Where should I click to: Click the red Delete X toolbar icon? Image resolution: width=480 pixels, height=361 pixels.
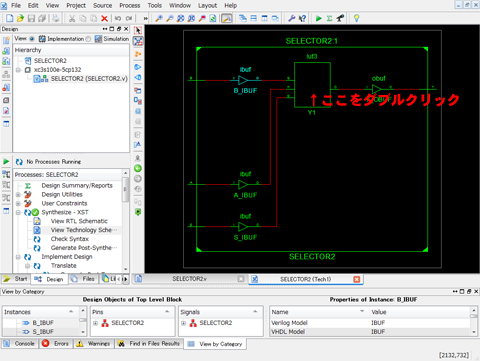[x=104, y=18]
